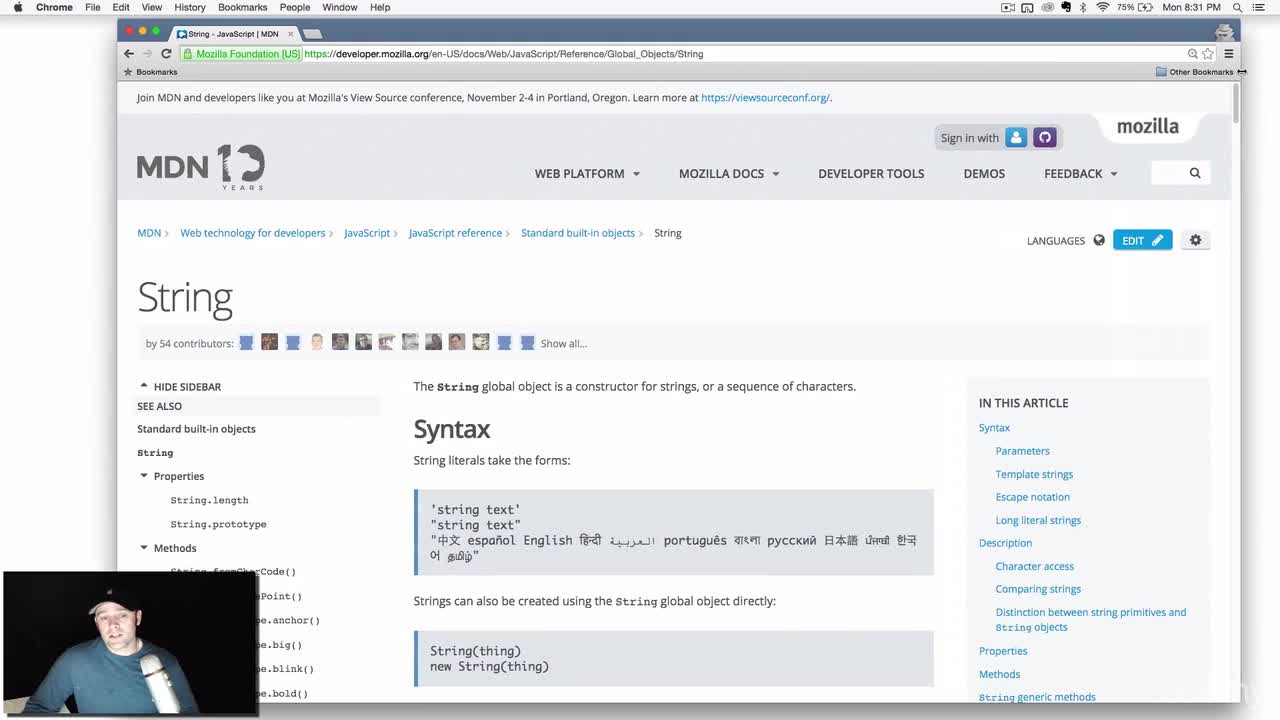Open the People menu

point(295,7)
